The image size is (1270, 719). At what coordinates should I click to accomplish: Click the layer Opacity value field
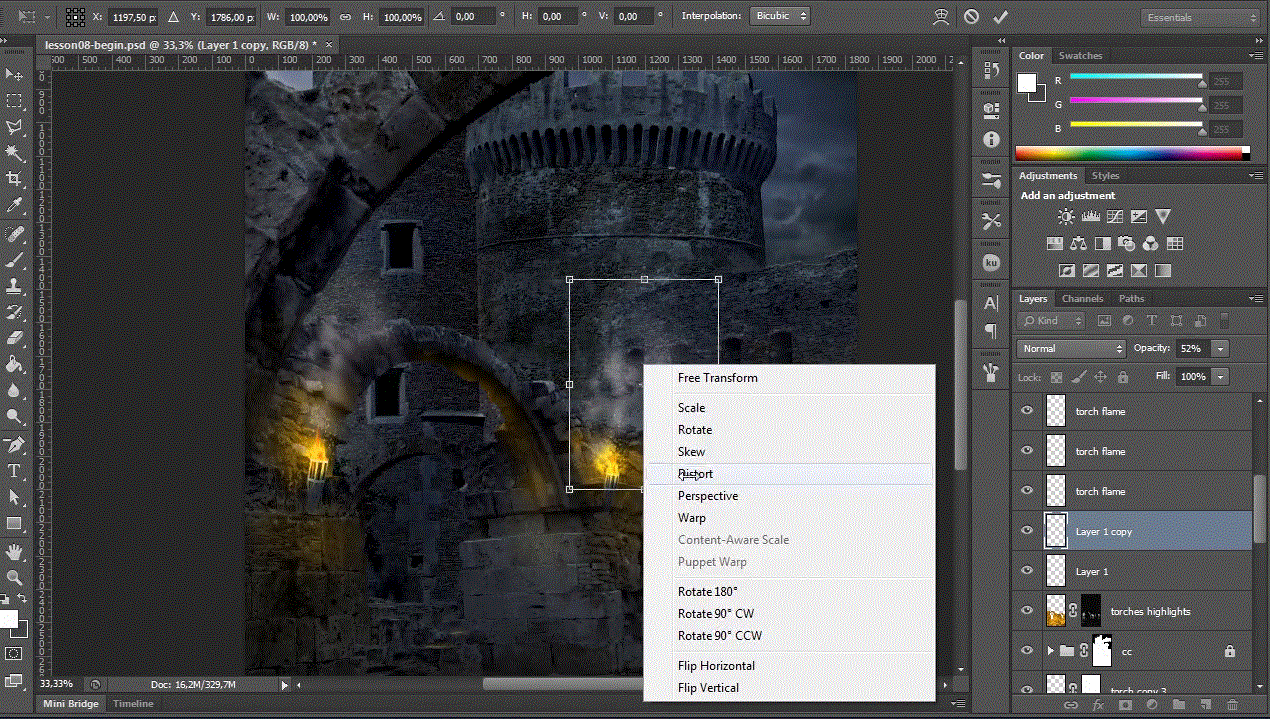(1190, 348)
